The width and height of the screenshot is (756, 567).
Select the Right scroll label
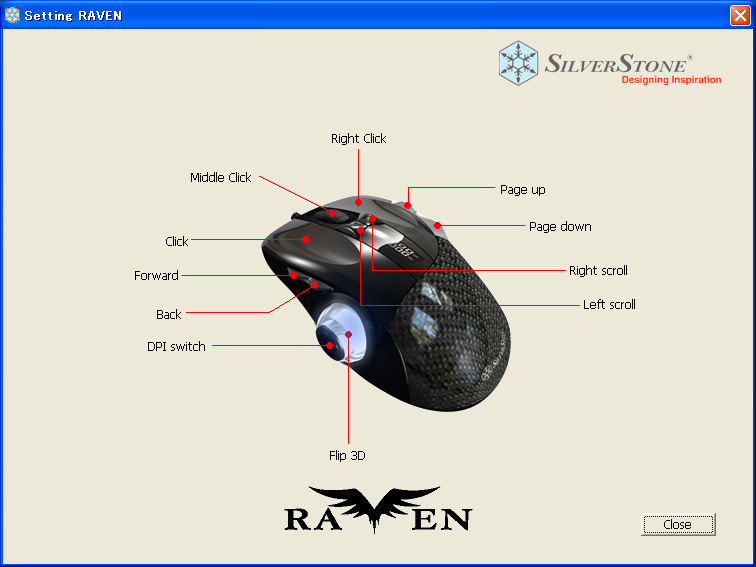598,270
